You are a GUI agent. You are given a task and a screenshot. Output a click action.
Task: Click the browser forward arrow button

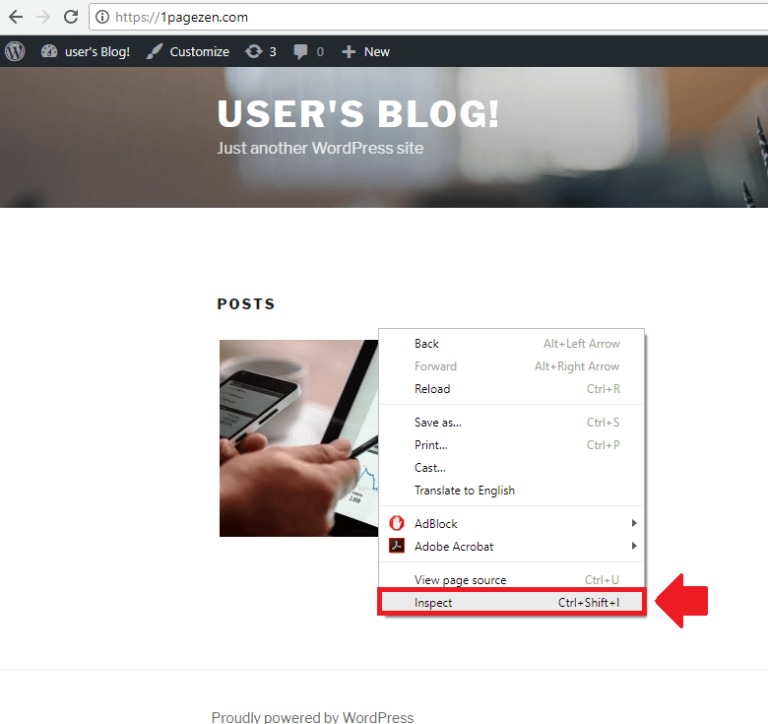[43, 17]
